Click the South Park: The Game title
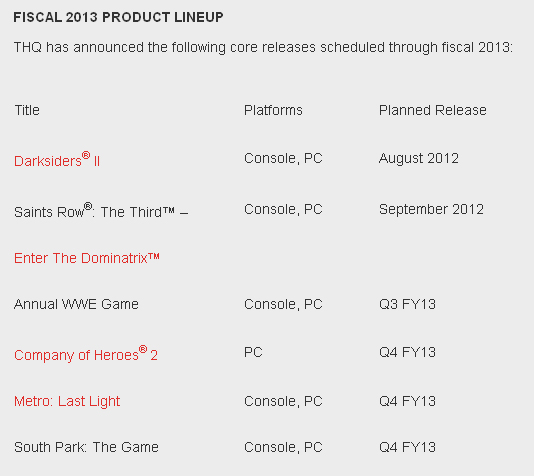The width and height of the screenshot is (534, 476). click(86, 447)
